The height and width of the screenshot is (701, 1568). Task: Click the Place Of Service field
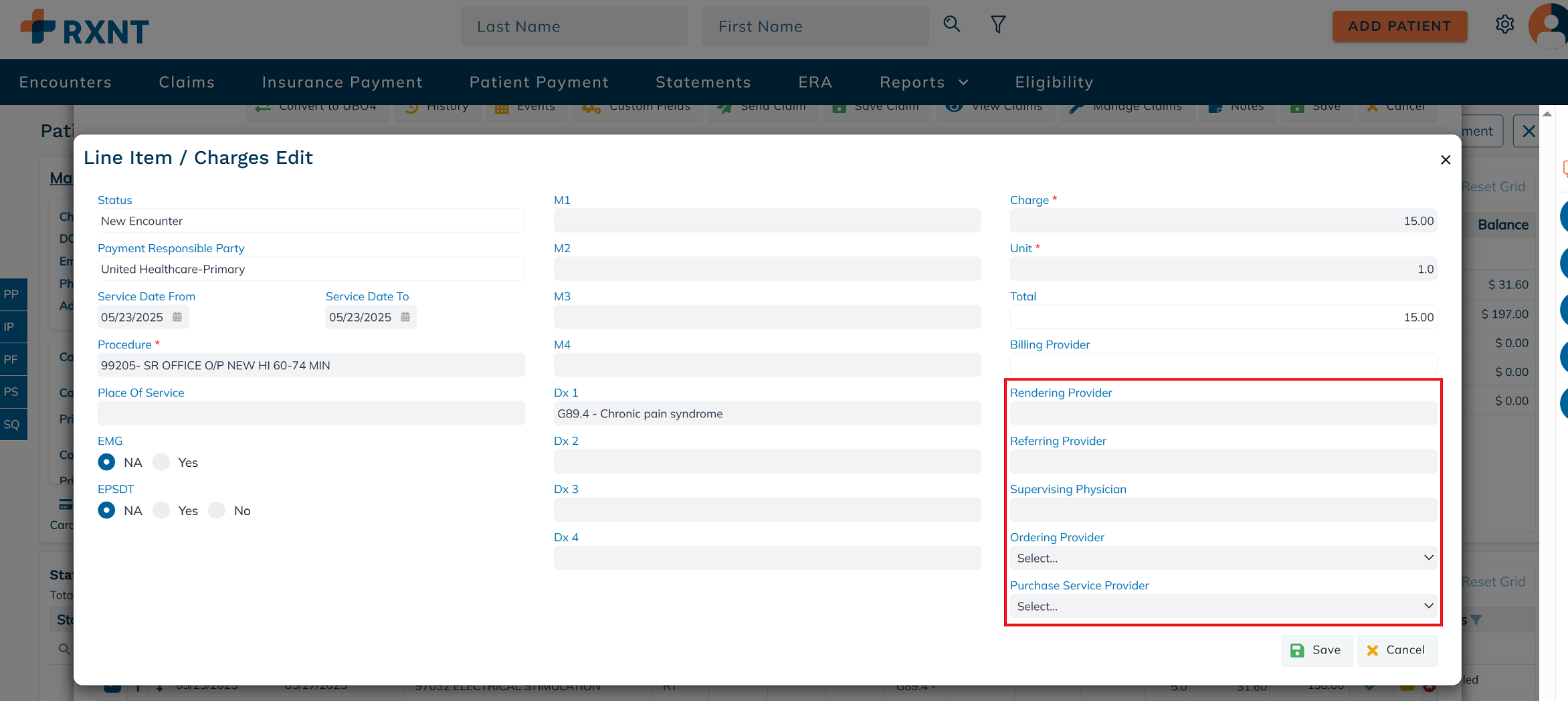[311, 413]
